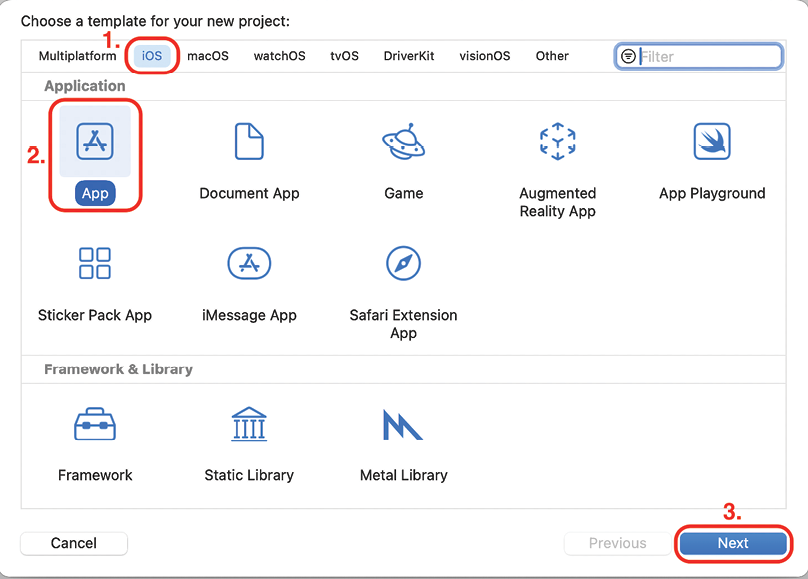The height and width of the screenshot is (579, 808).
Task: Focus the Filter text field
Action: 699,56
